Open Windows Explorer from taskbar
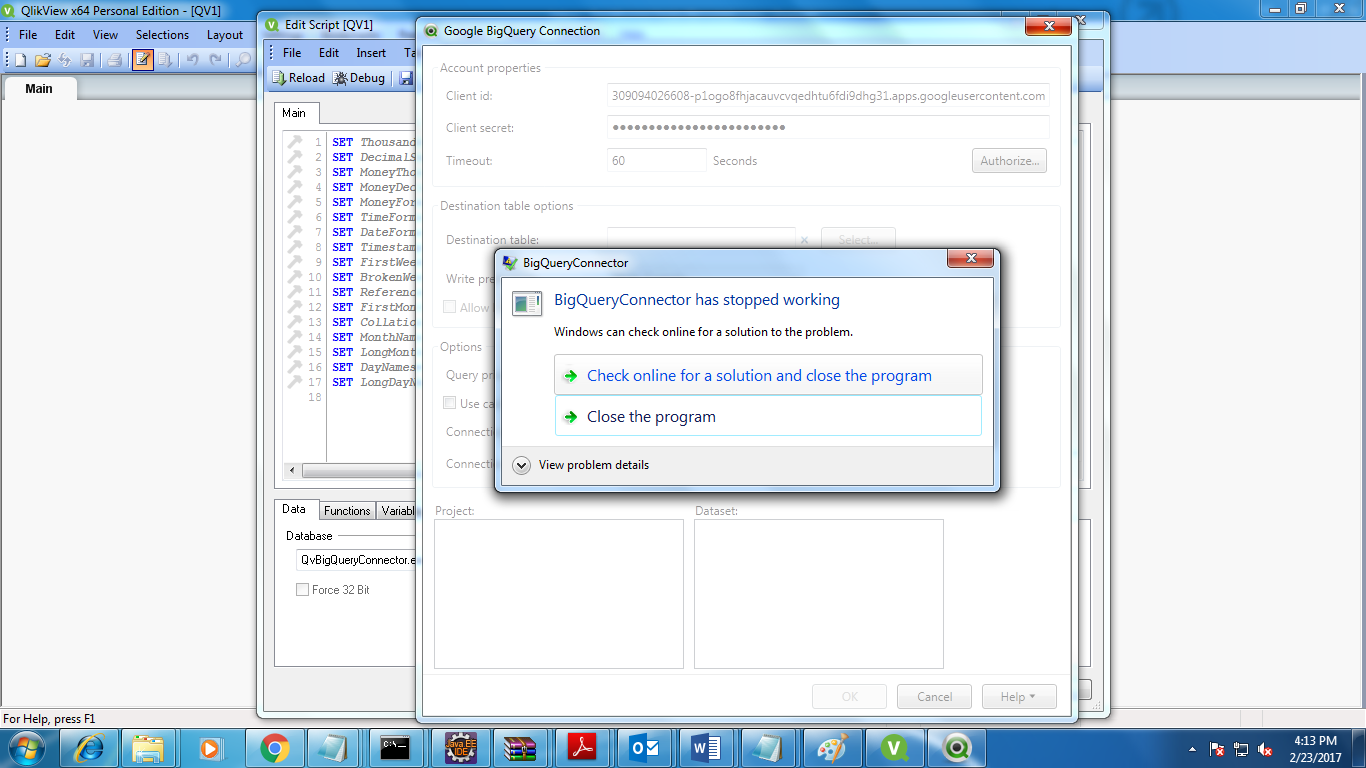The width and height of the screenshot is (1366, 768). [148, 747]
